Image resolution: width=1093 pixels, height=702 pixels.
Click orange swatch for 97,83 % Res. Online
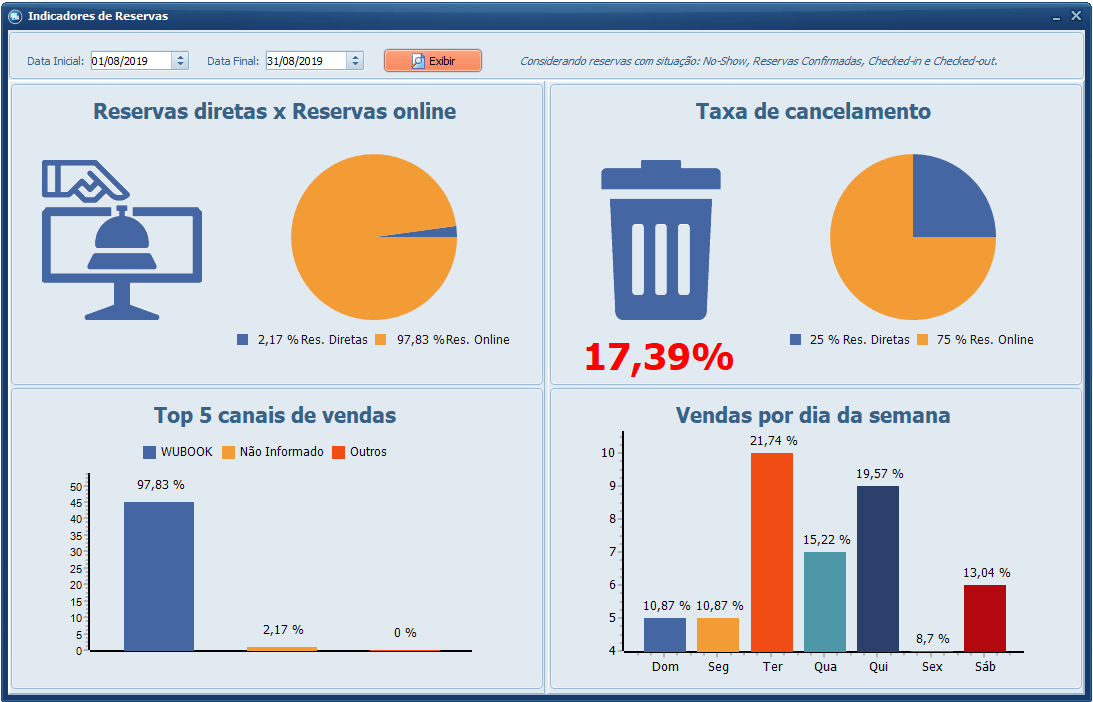click(x=381, y=339)
